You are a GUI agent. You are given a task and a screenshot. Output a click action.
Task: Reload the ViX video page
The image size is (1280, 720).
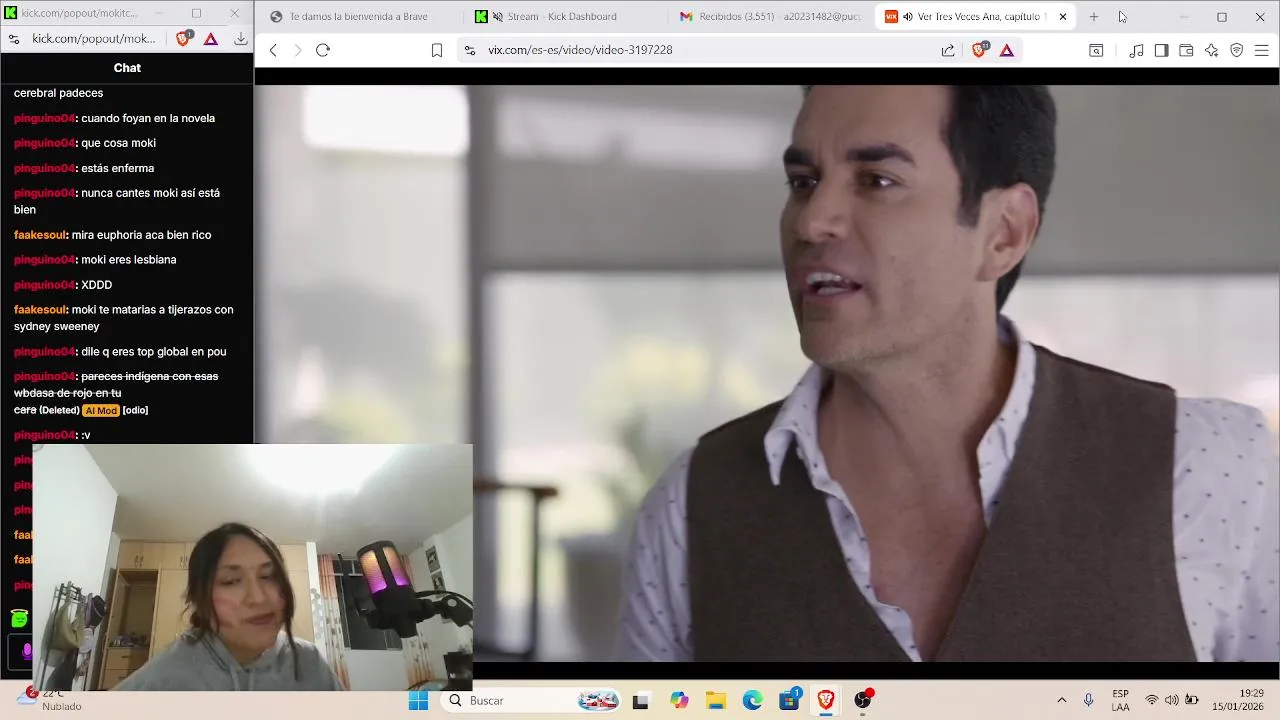(323, 50)
